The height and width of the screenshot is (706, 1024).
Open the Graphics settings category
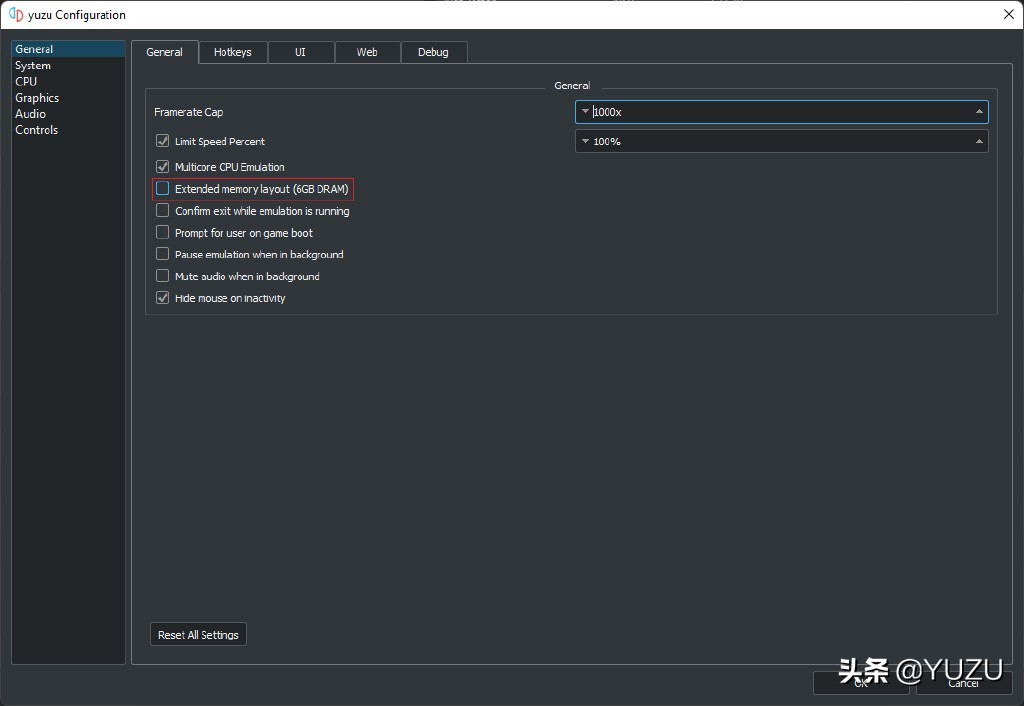click(68, 97)
